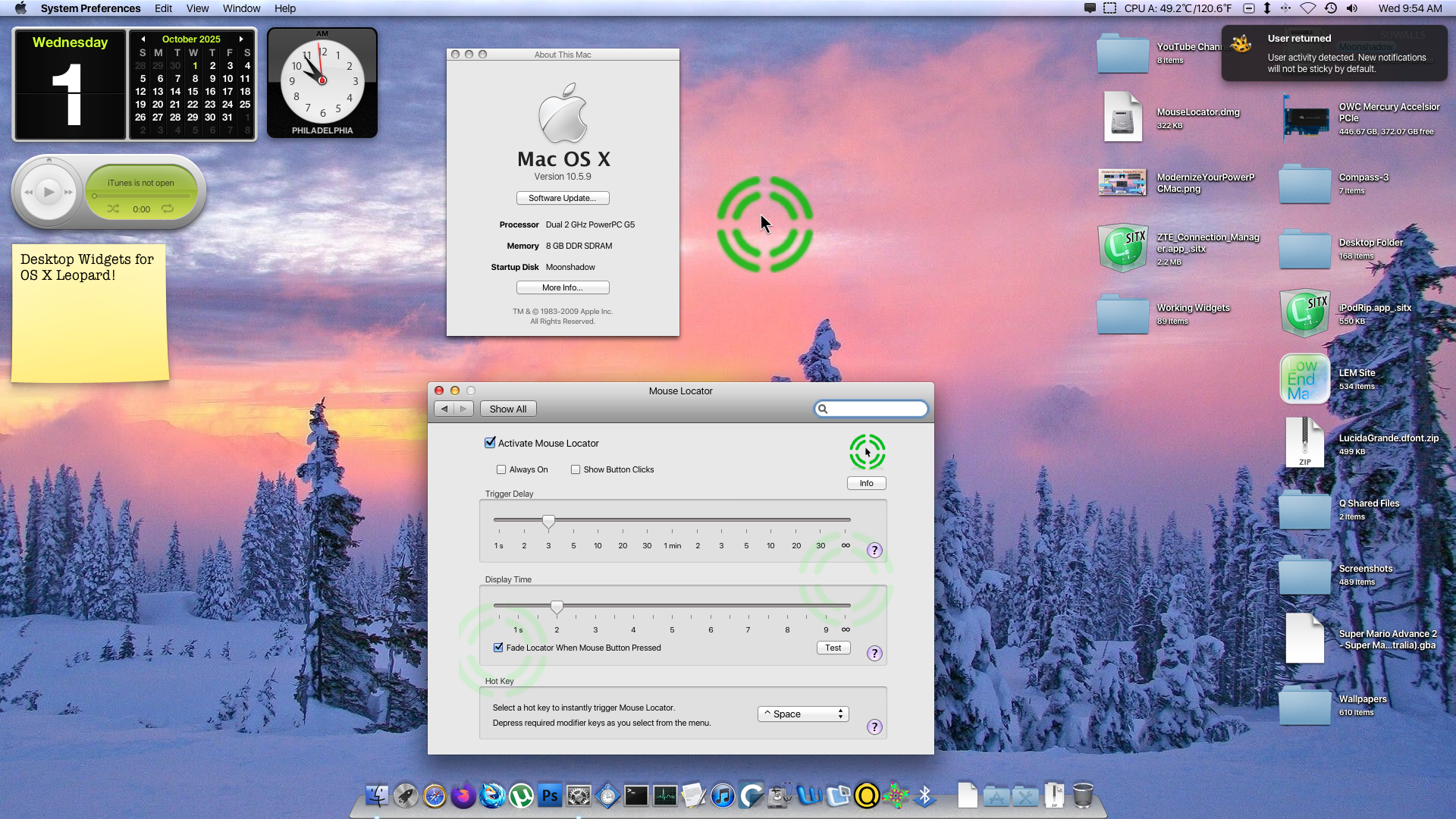Viewport: 1456px width, 819px height.
Task: Open the Trash in the Dock
Action: (1083, 795)
